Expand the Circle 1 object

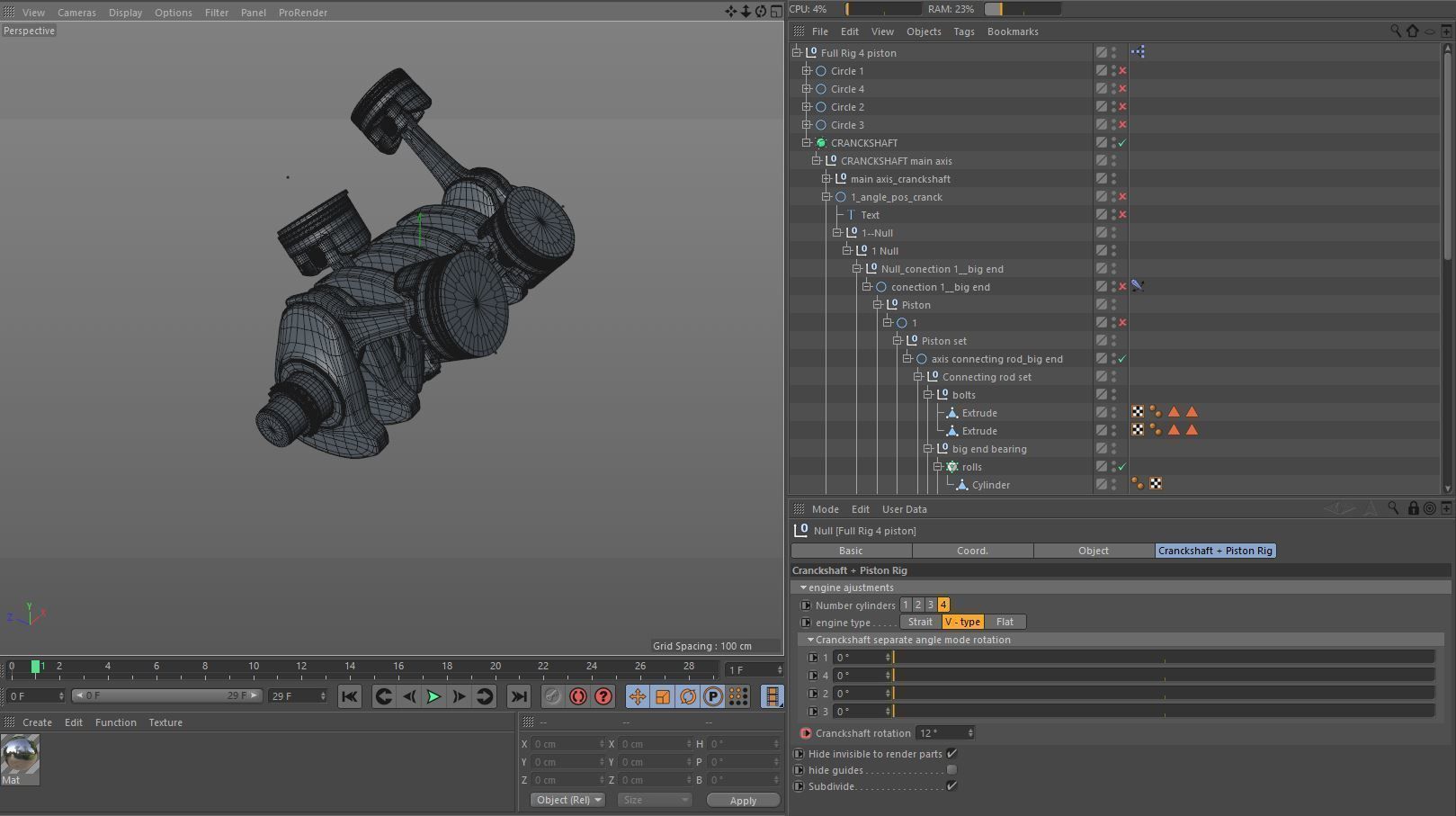tap(807, 70)
